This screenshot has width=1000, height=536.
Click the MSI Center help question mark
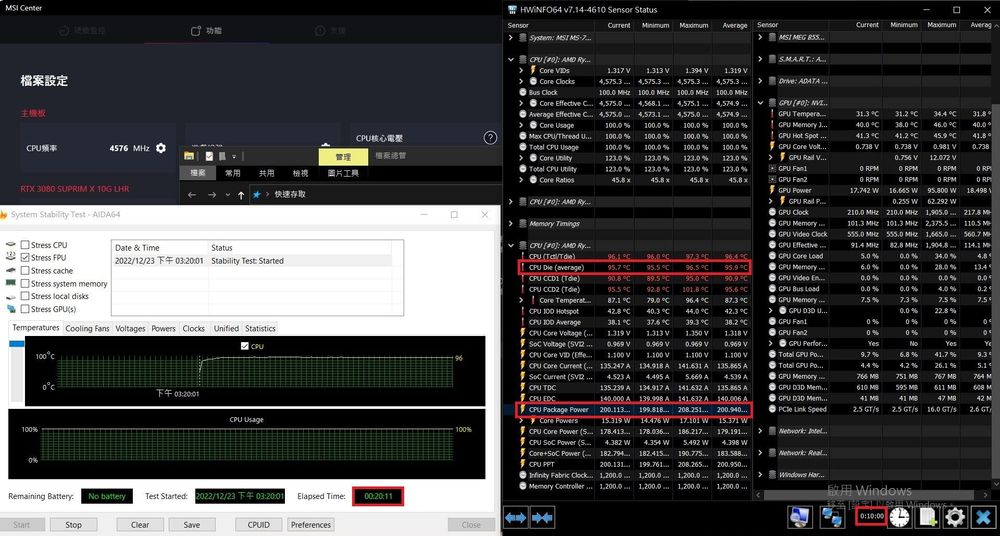click(490, 138)
